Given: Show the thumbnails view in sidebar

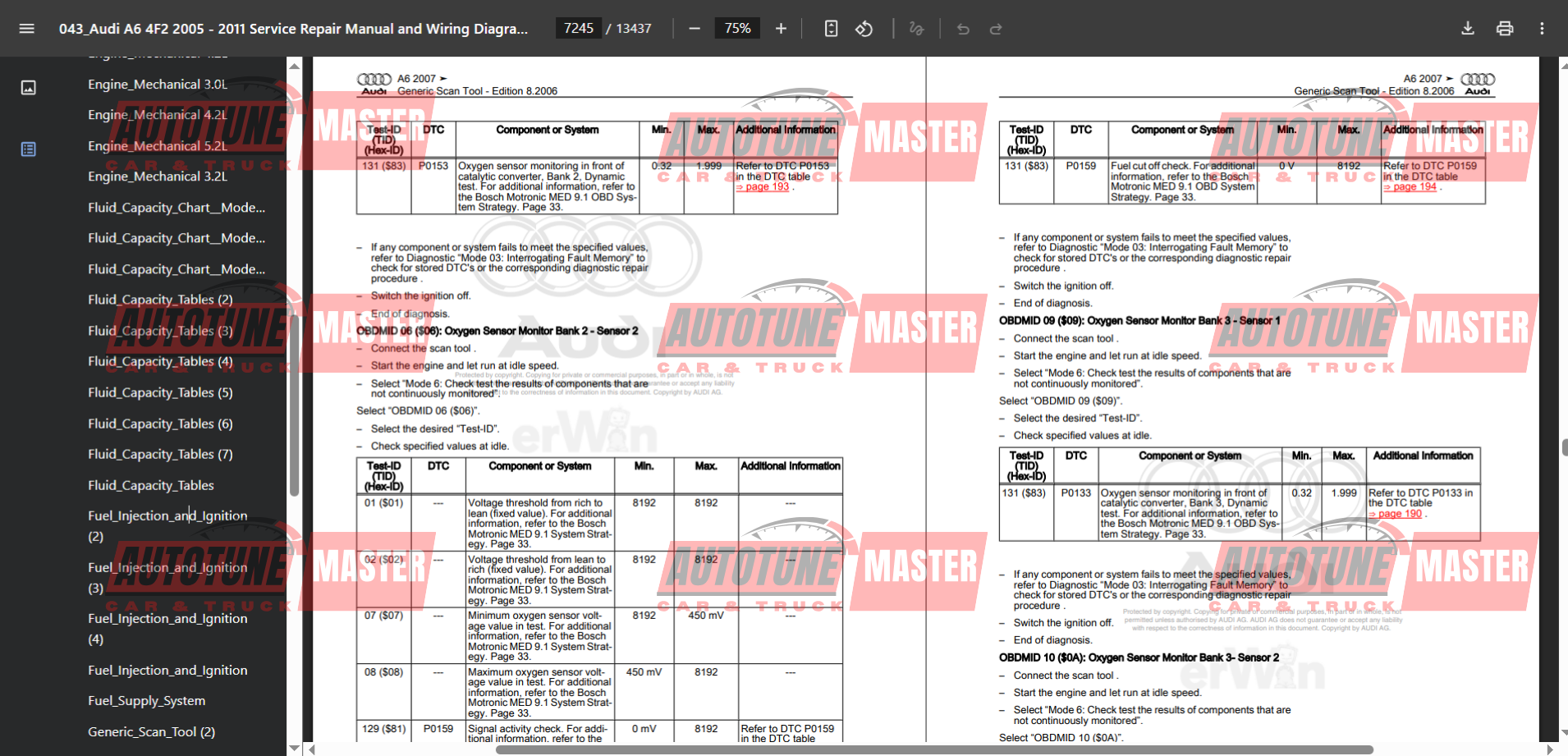Looking at the screenshot, I should coord(28,88).
